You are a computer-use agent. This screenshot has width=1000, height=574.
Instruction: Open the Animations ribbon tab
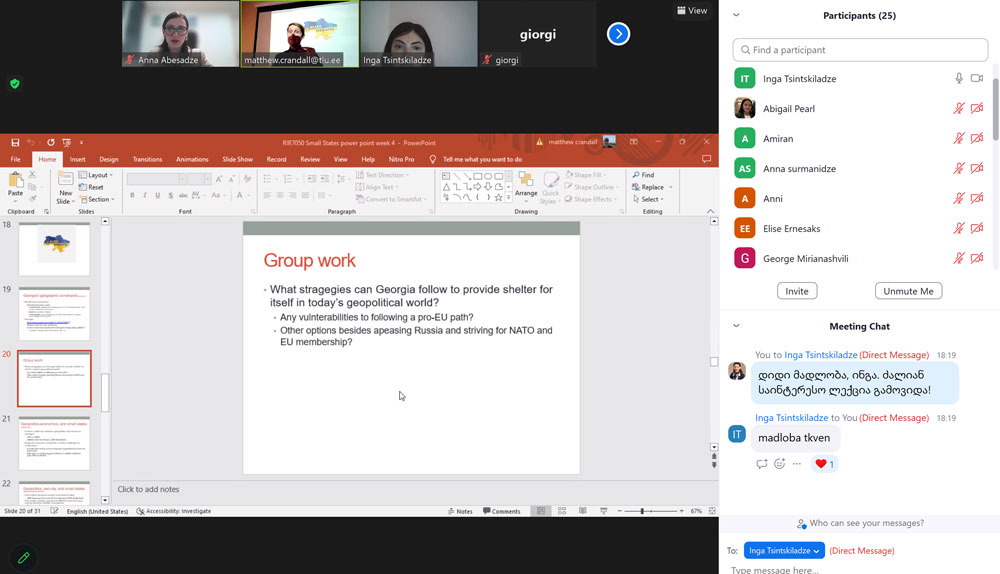tap(192, 159)
